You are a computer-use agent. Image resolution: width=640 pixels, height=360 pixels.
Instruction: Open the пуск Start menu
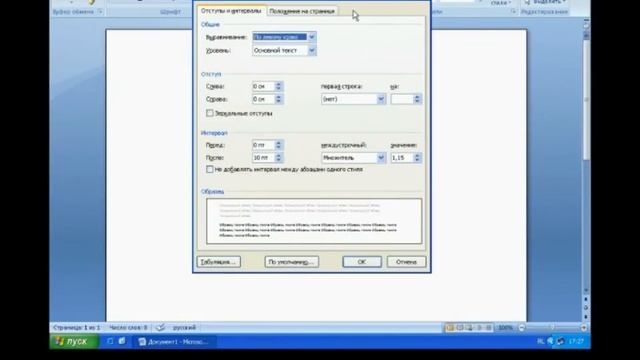point(74,341)
